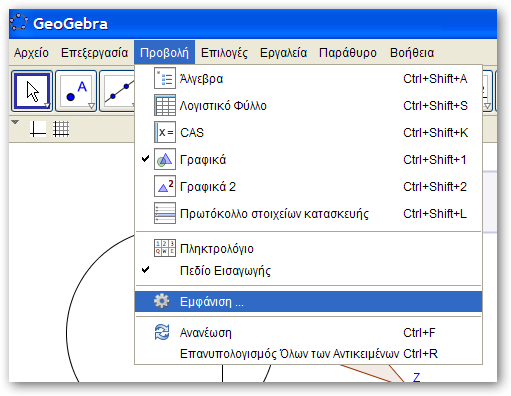This screenshot has height=396, width=511.
Task: Select Λογιστικό Φύλλο menu entry
Action: pos(308,105)
